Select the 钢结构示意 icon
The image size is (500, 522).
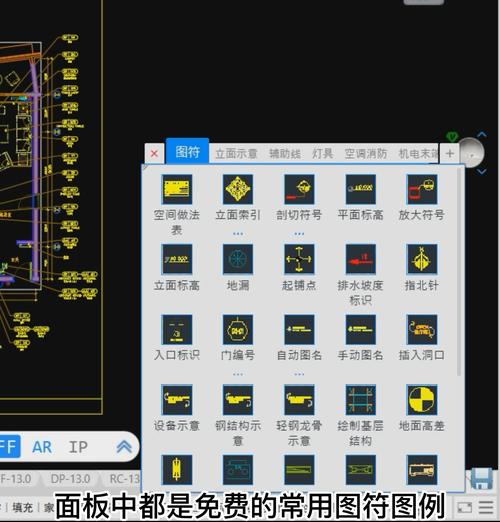[x=238, y=399]
